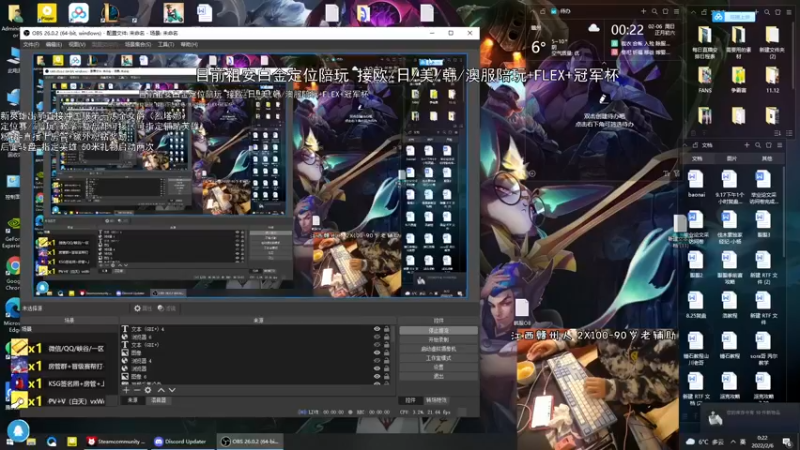Image resolution: width=800 pixels, height=450 pixels.
Task: Click the 工作室模式 button
Action: pyautogui.click(x=438, y=358)
